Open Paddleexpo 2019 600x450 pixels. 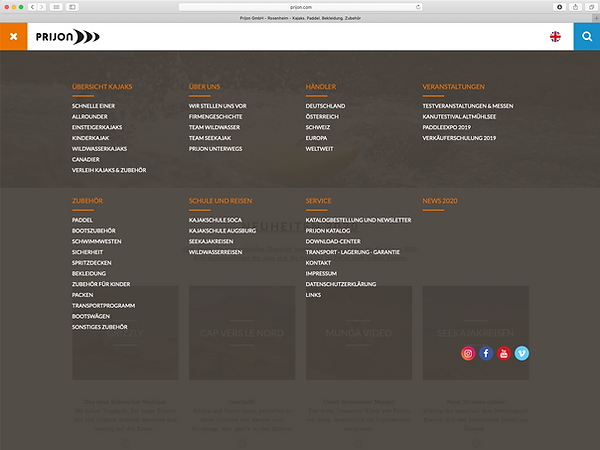point(447,127)
